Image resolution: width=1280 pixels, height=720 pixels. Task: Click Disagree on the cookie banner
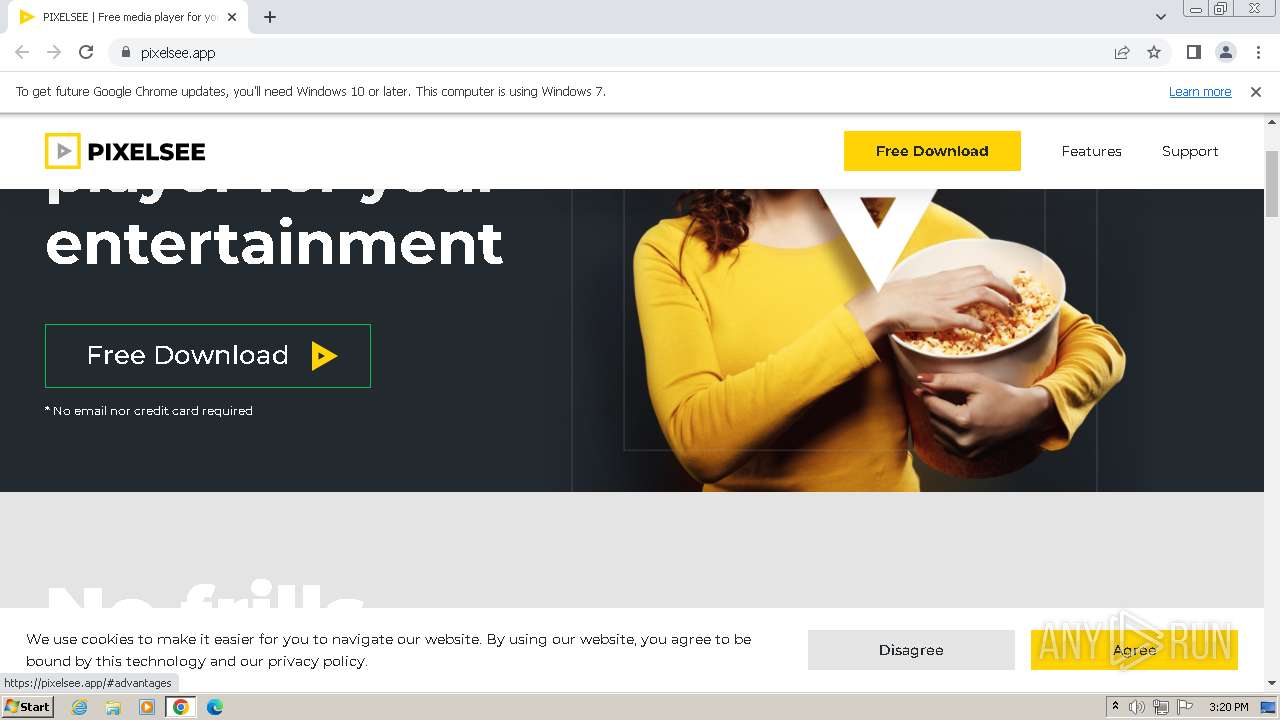(x=911, y=650)
